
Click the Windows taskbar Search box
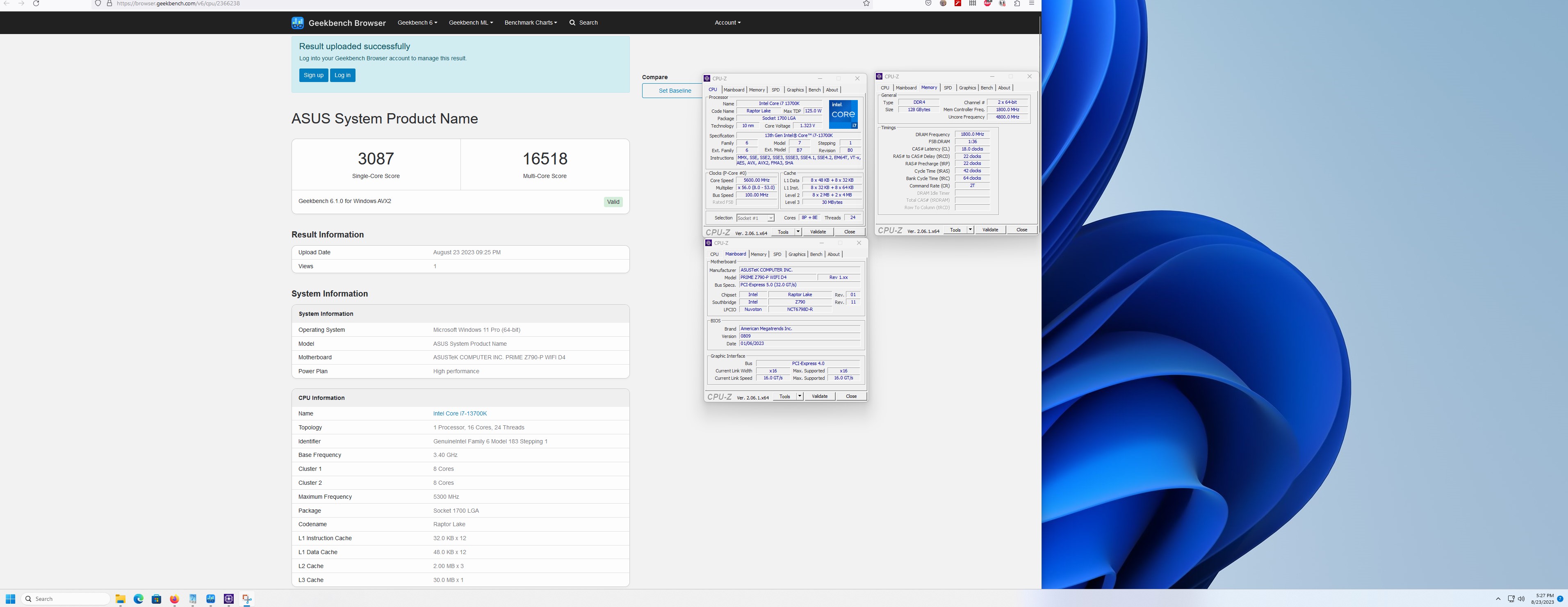pyautogui.click(x=66, y=599)
